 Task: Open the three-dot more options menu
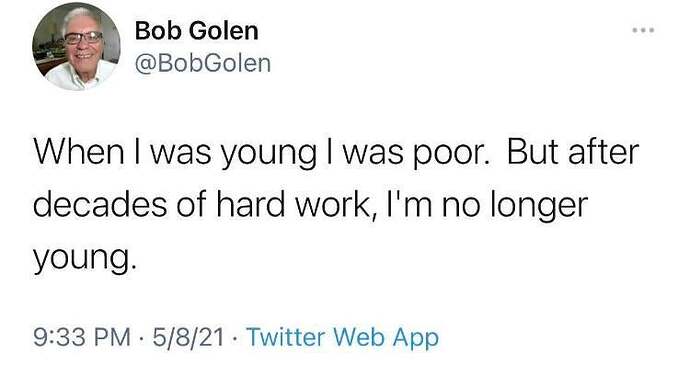coord(643,30)
